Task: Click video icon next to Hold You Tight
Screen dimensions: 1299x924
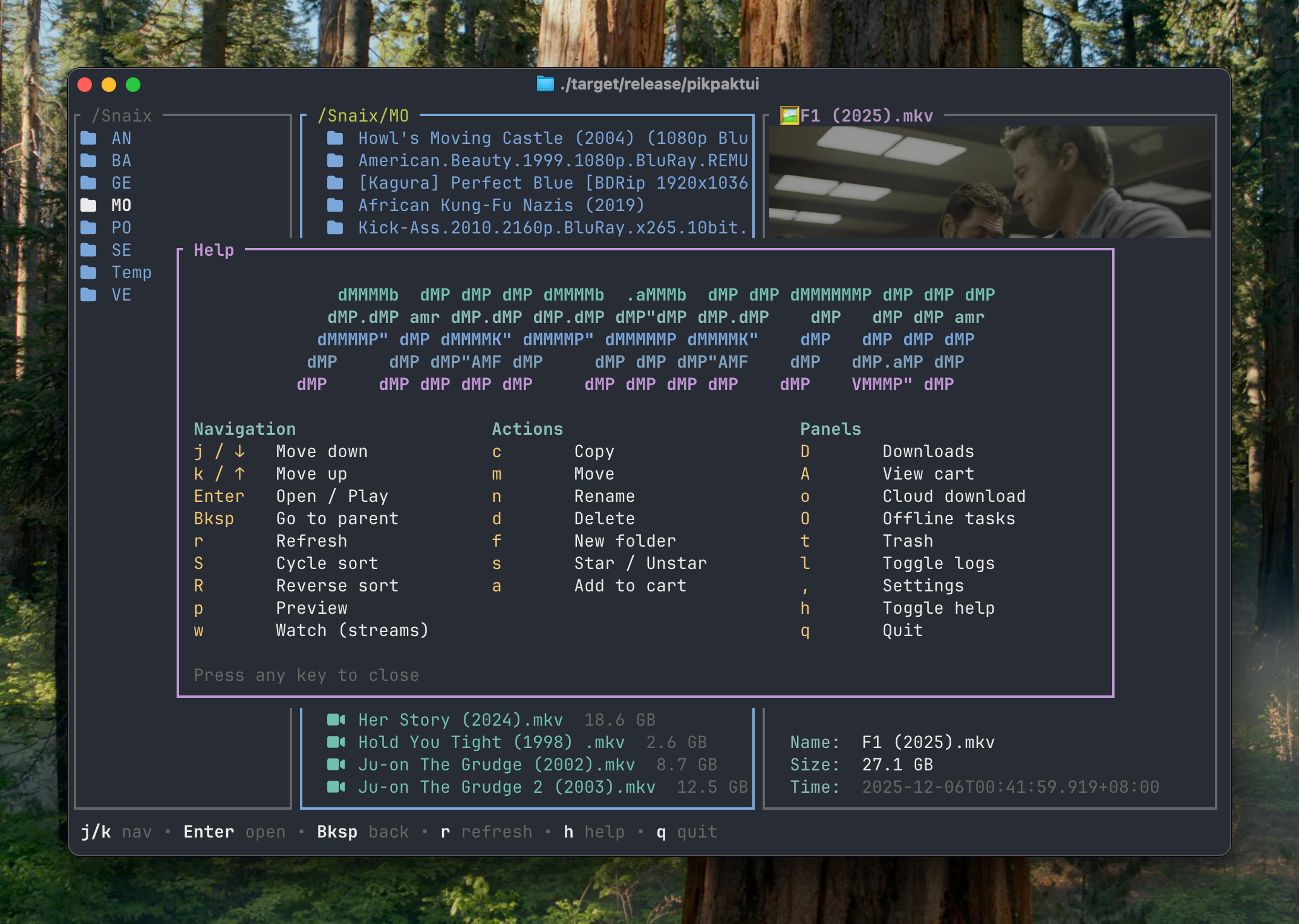Action: (336, 742)
